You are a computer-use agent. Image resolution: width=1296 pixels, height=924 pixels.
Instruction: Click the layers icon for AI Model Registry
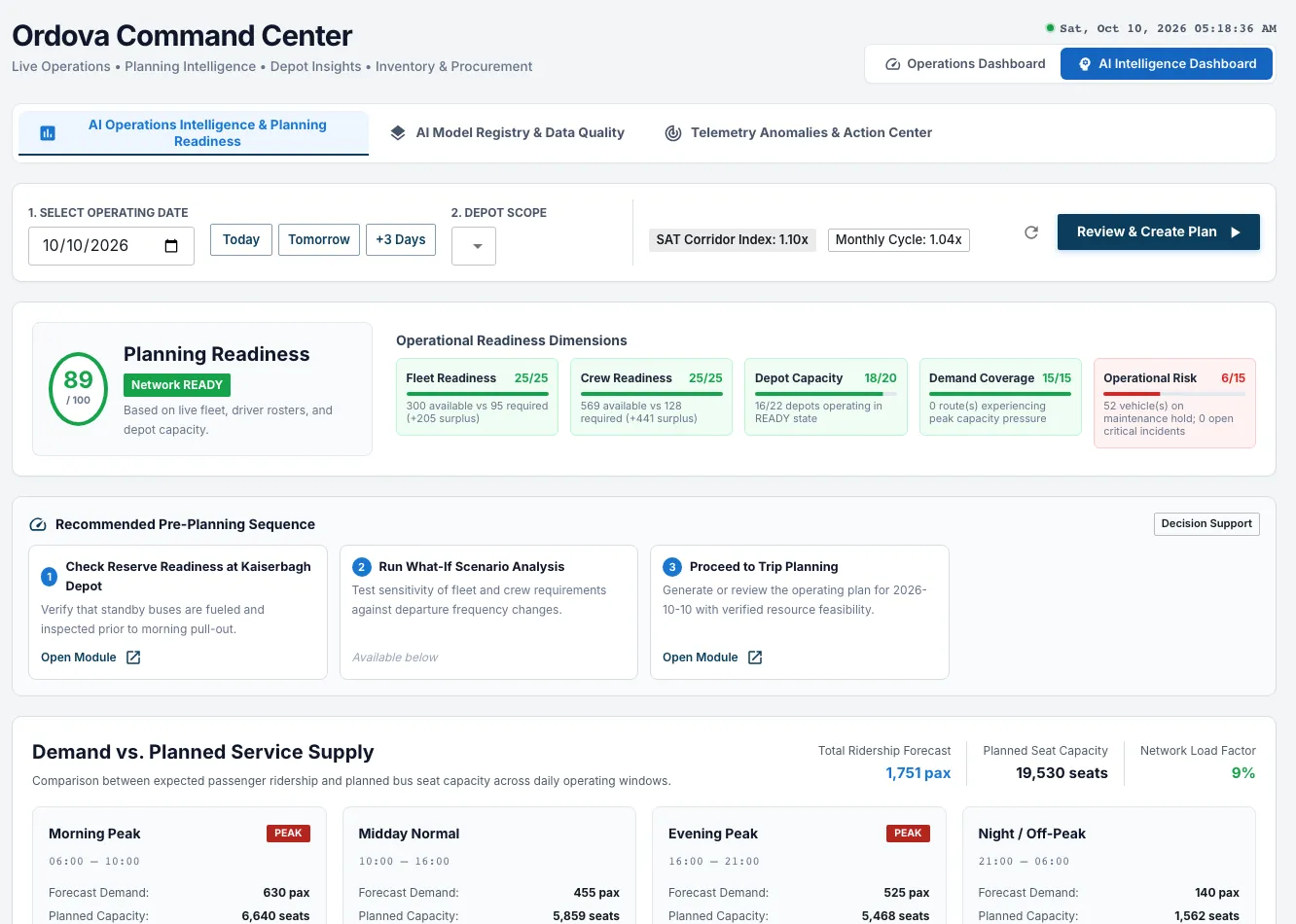tap(398, 133)
